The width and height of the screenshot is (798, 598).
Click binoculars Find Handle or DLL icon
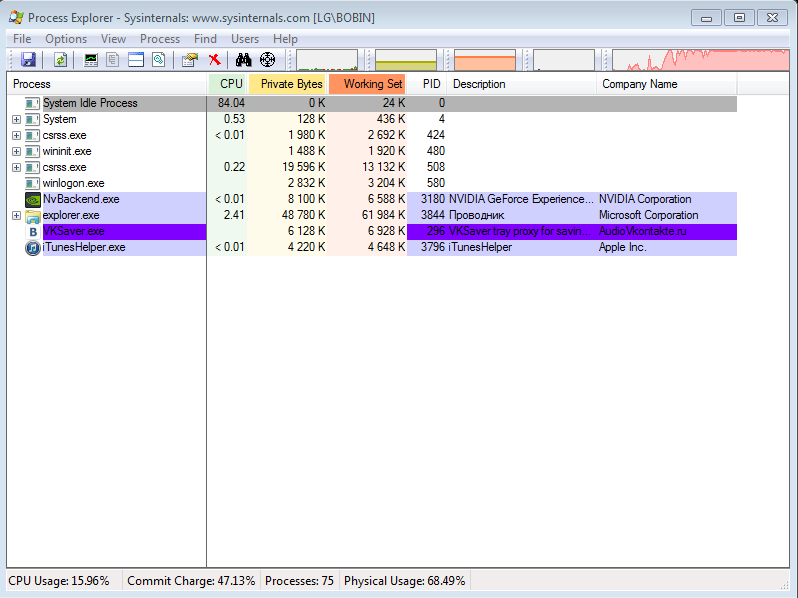coord(243,60)
